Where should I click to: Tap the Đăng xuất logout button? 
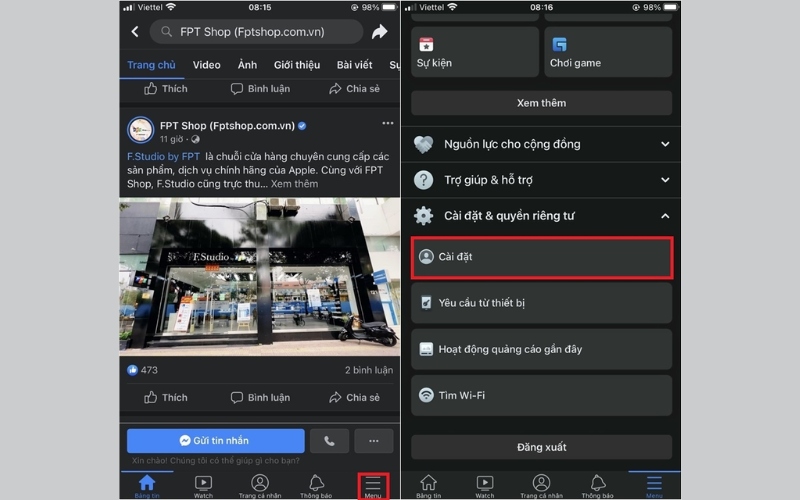click(541, 447)
